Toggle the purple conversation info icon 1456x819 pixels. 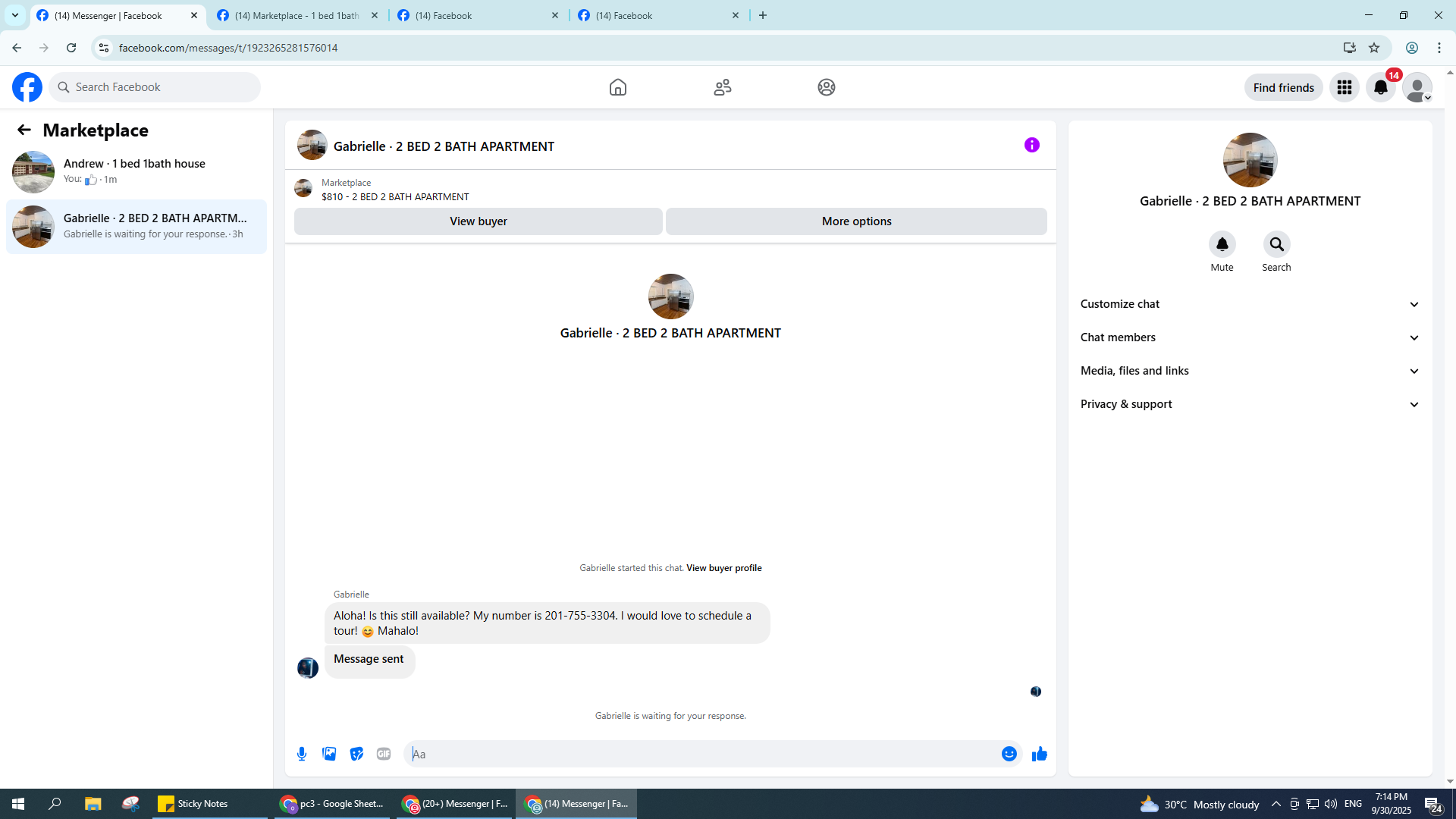1031,145
